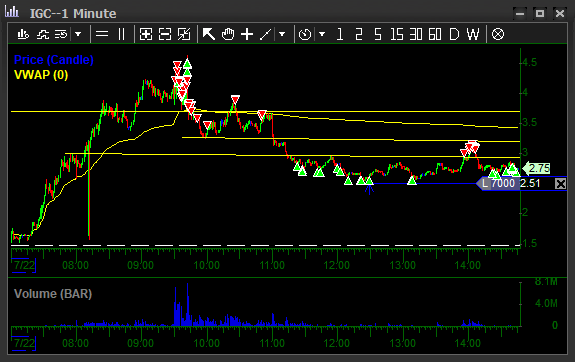Click the 7/22 date on volume axis

point(24,343)
